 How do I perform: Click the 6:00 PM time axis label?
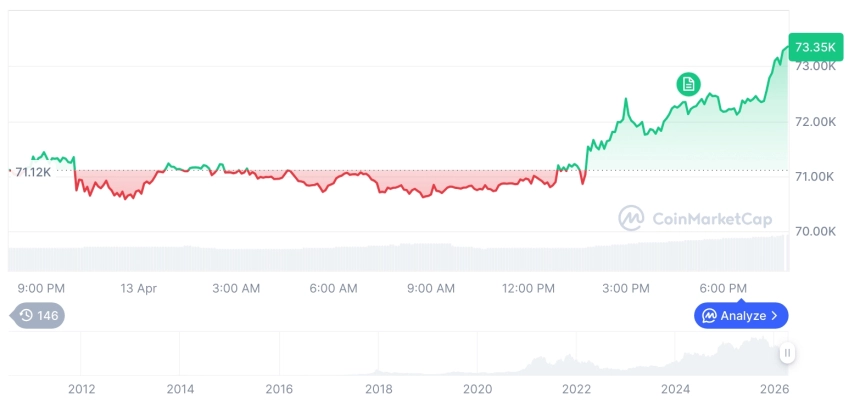[x=722, y=288]
